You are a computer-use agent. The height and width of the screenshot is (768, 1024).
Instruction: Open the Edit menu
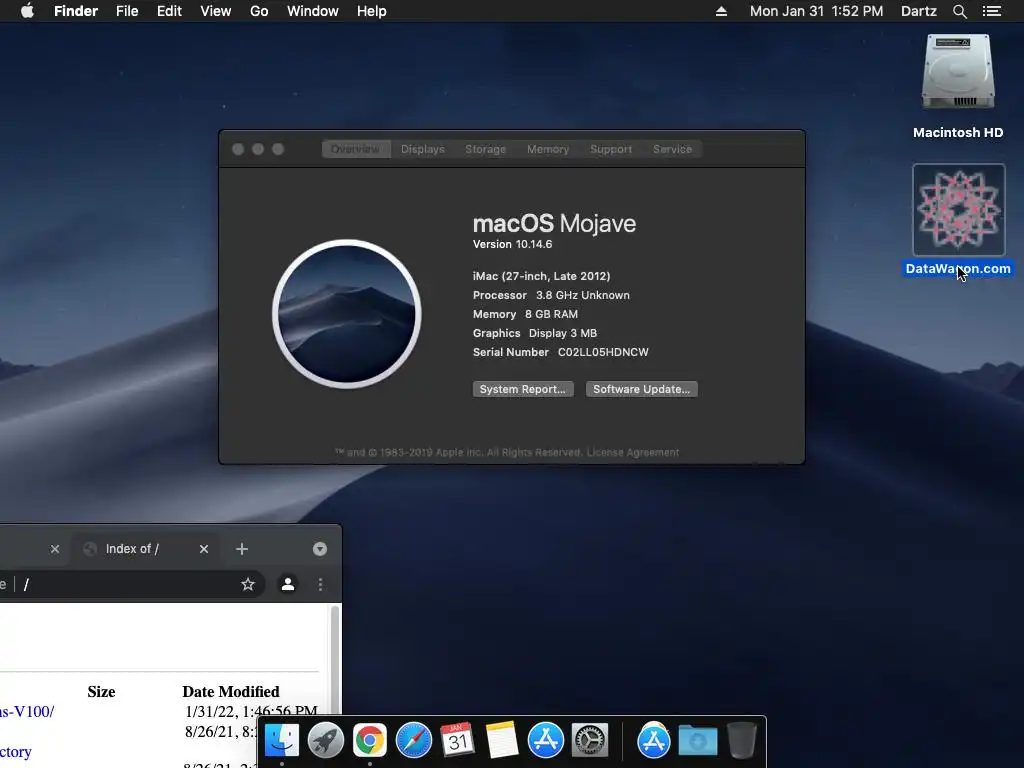point(169,11)
